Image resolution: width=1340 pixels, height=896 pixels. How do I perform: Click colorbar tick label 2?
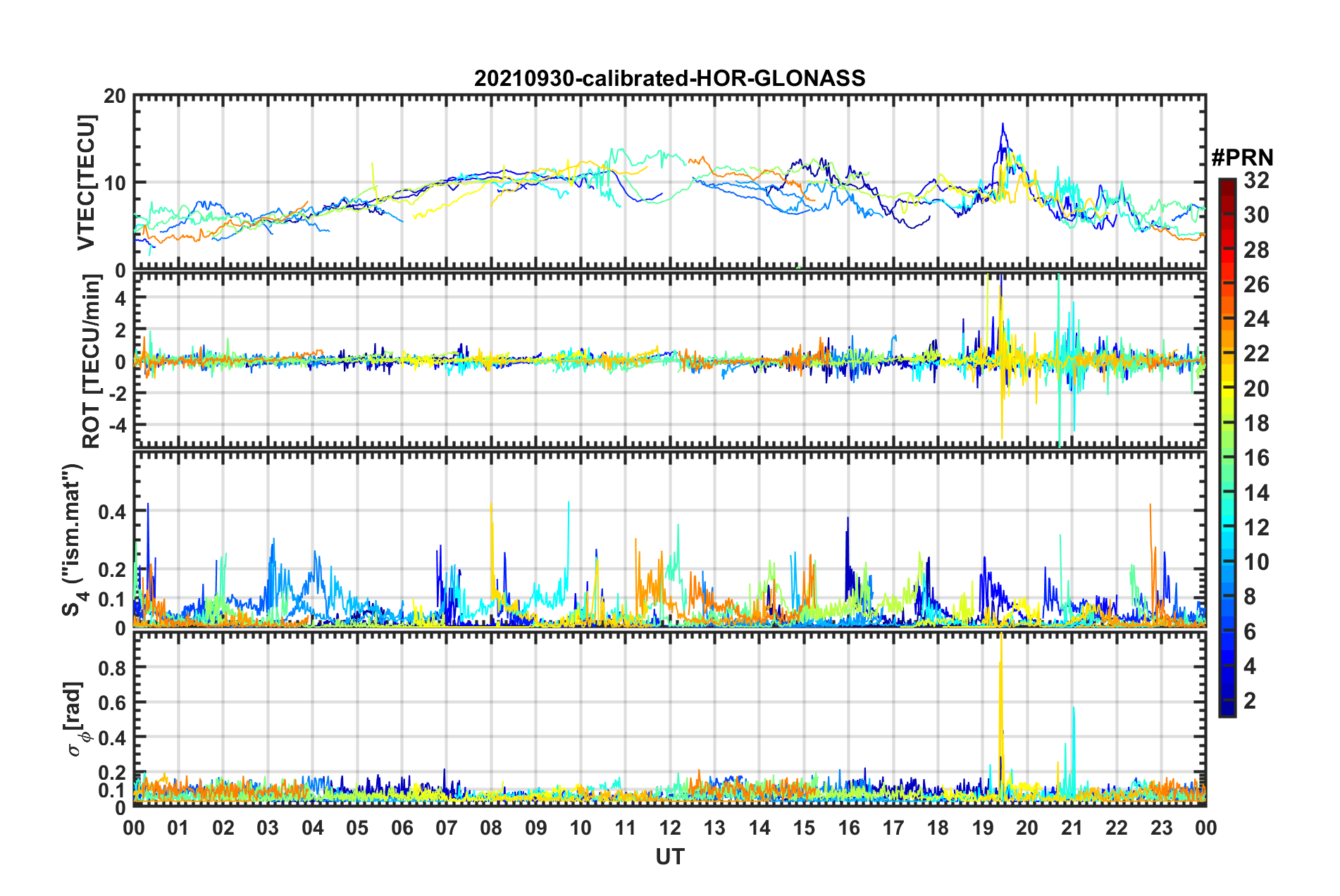click(x=1250, y=701)
